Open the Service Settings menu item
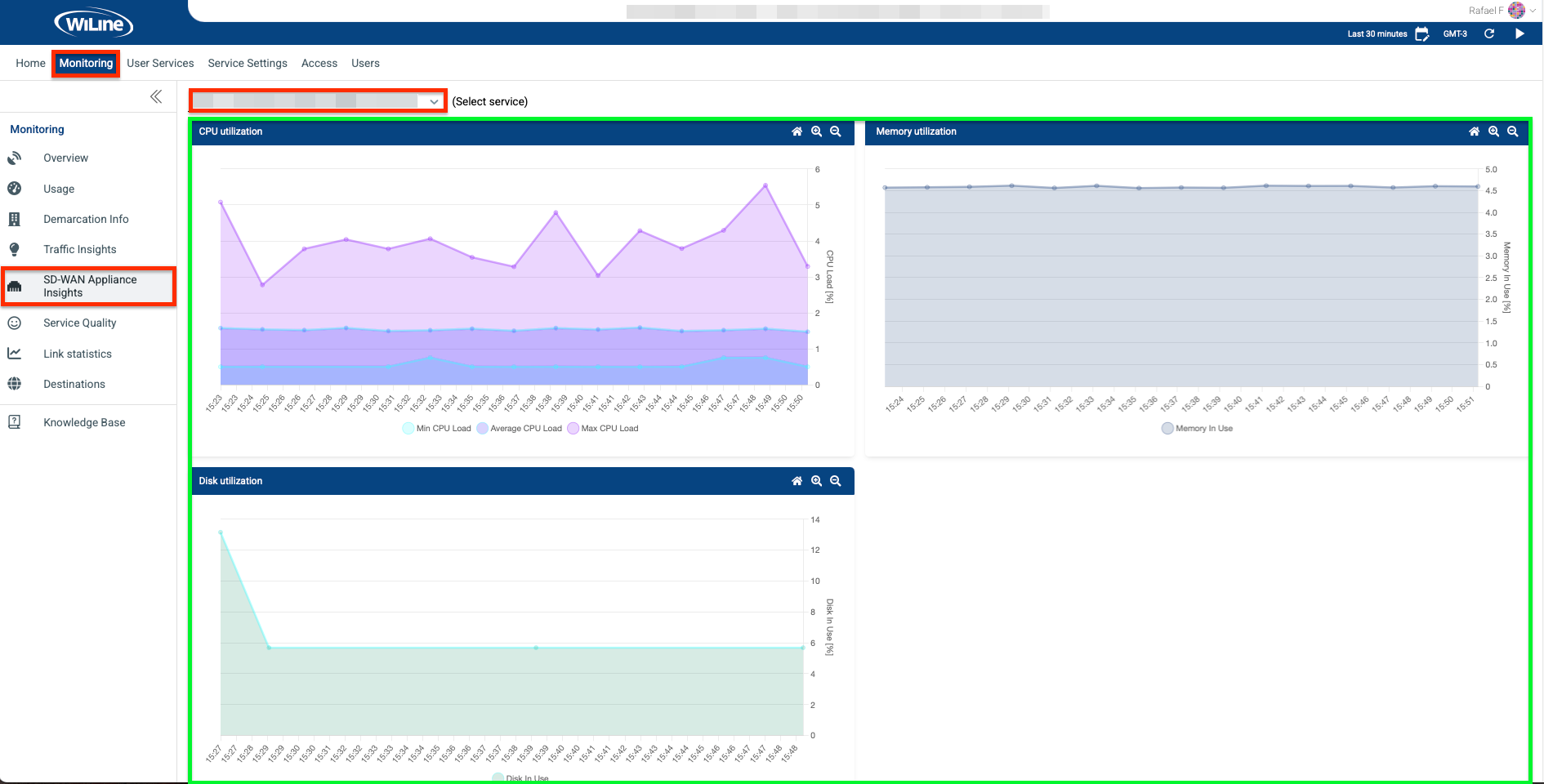The image size is (1544, 784). 247,63
